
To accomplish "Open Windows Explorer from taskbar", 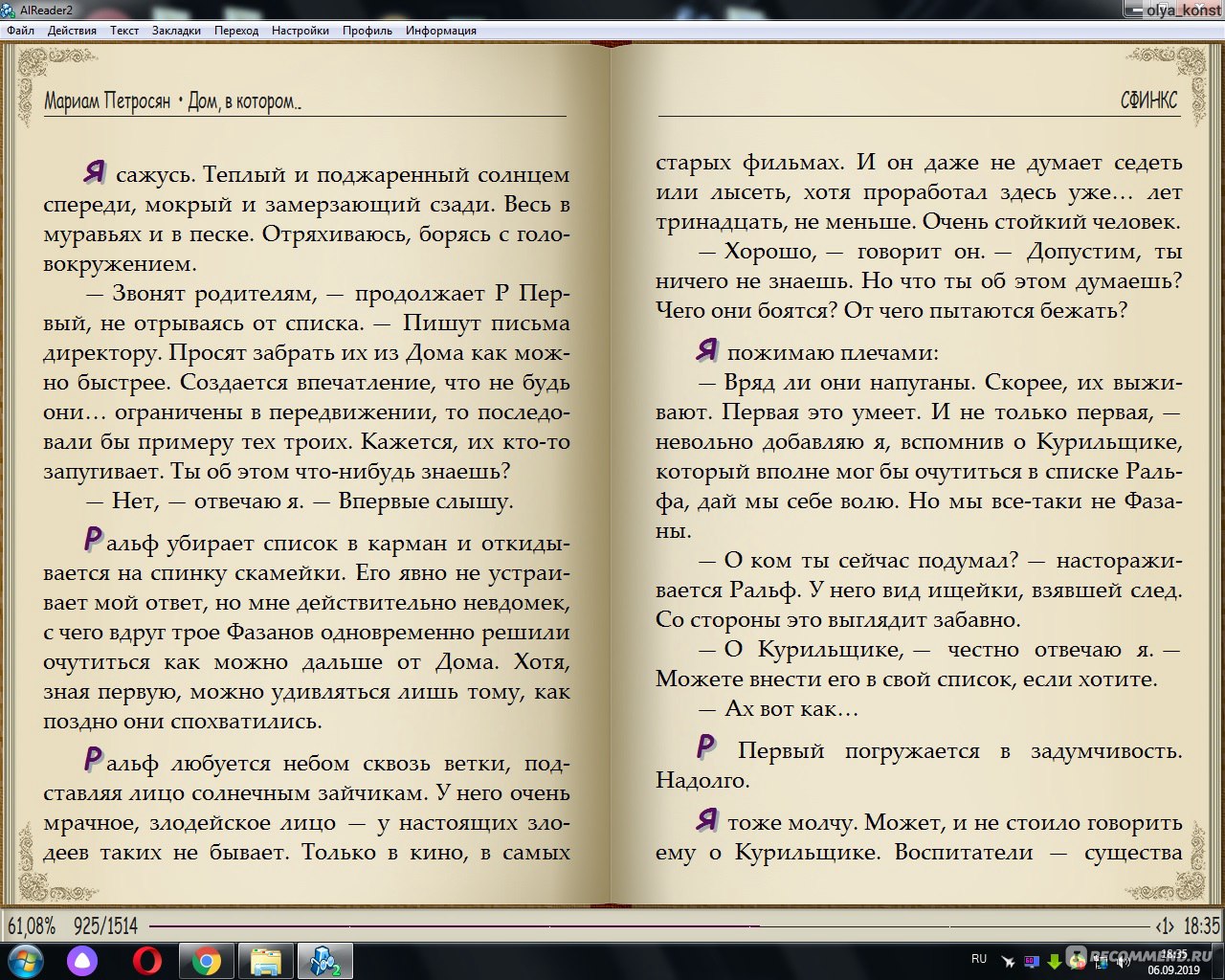I will pos(264,960).
